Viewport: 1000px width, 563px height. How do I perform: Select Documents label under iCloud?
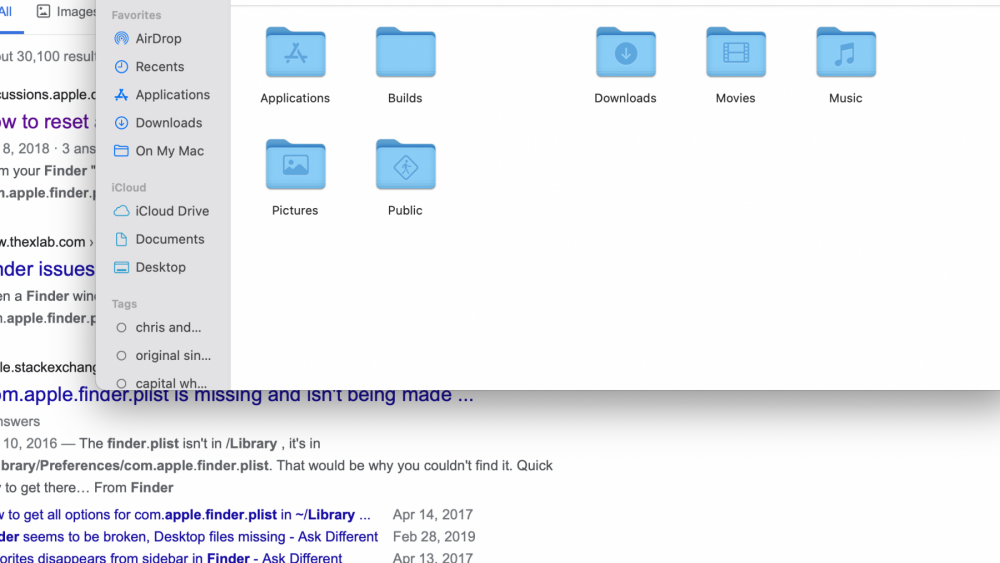pos(170,239)
